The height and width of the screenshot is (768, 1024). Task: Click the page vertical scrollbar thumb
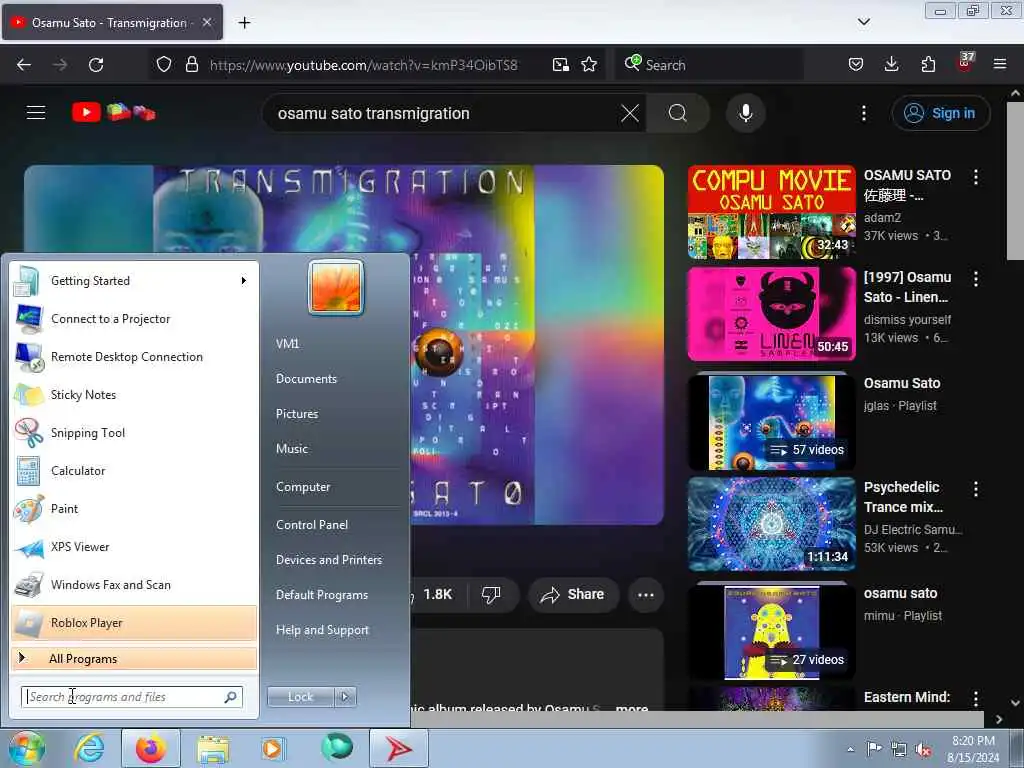point(1015,181)
